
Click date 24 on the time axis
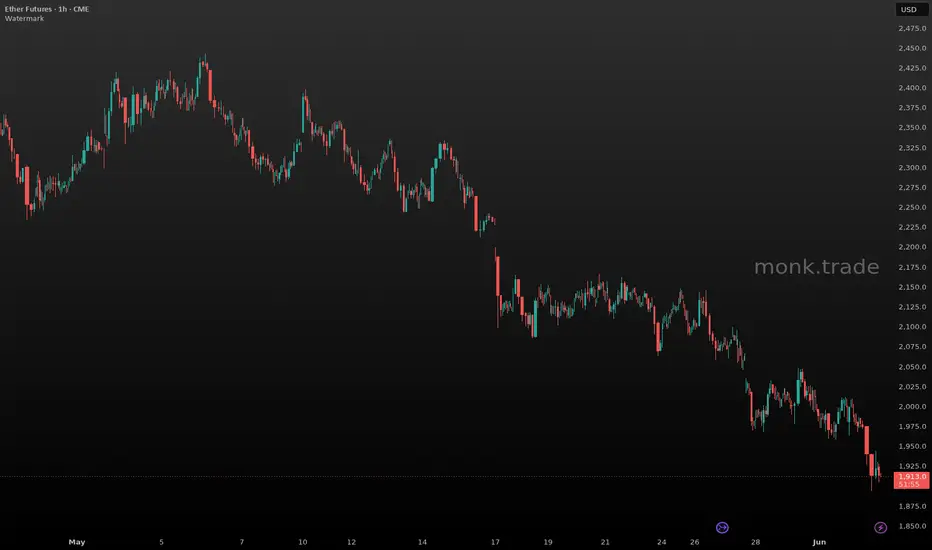pos(662,542)
